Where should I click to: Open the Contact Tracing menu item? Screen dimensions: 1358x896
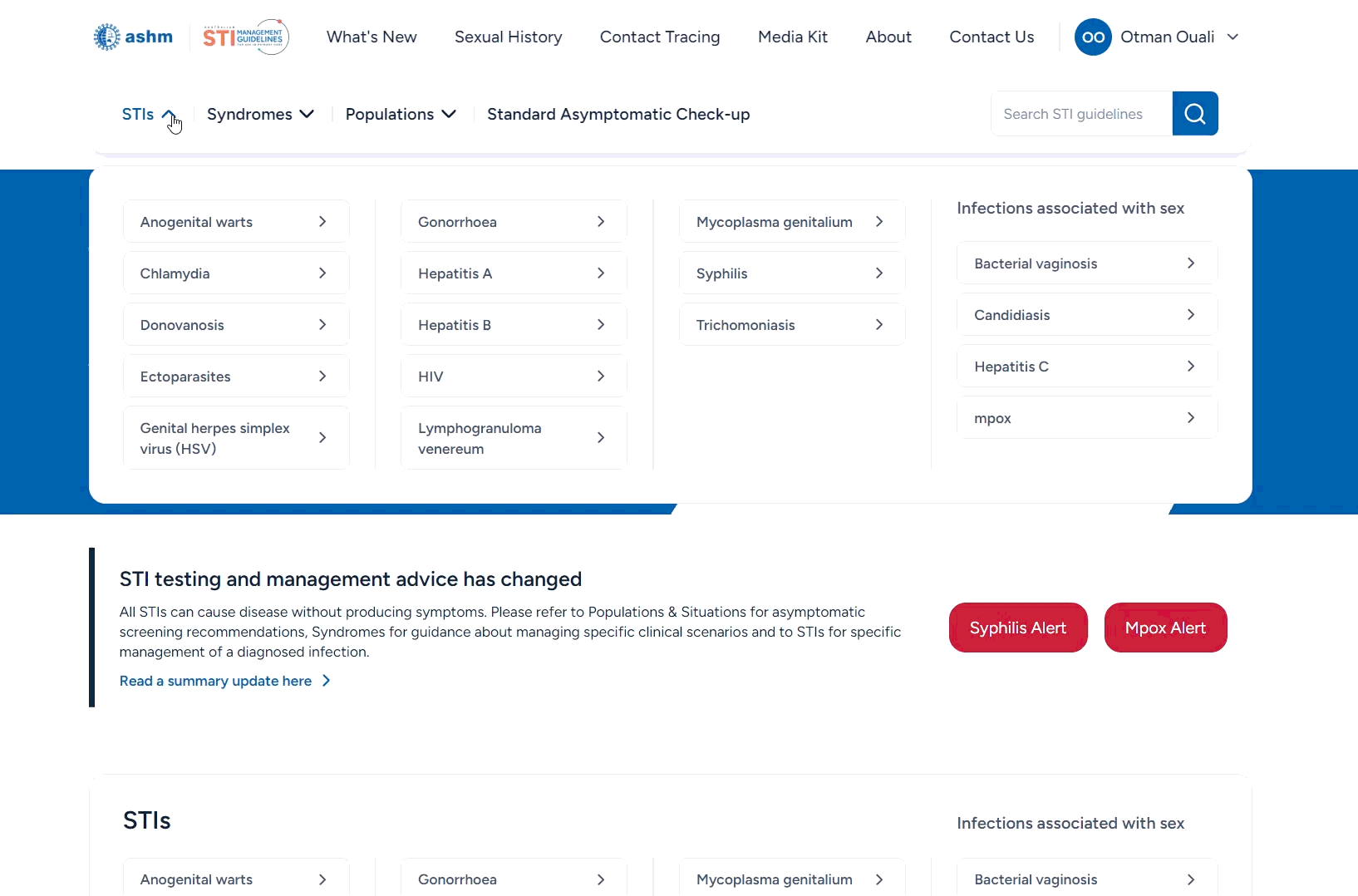[x=660, y=37]
